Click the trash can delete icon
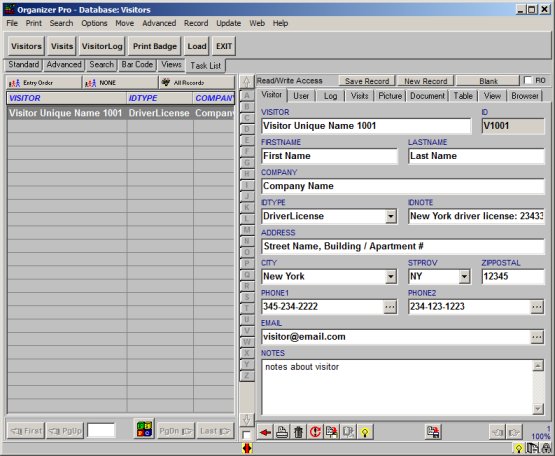The height and width of the screenshot is (456, 555). 298,432
